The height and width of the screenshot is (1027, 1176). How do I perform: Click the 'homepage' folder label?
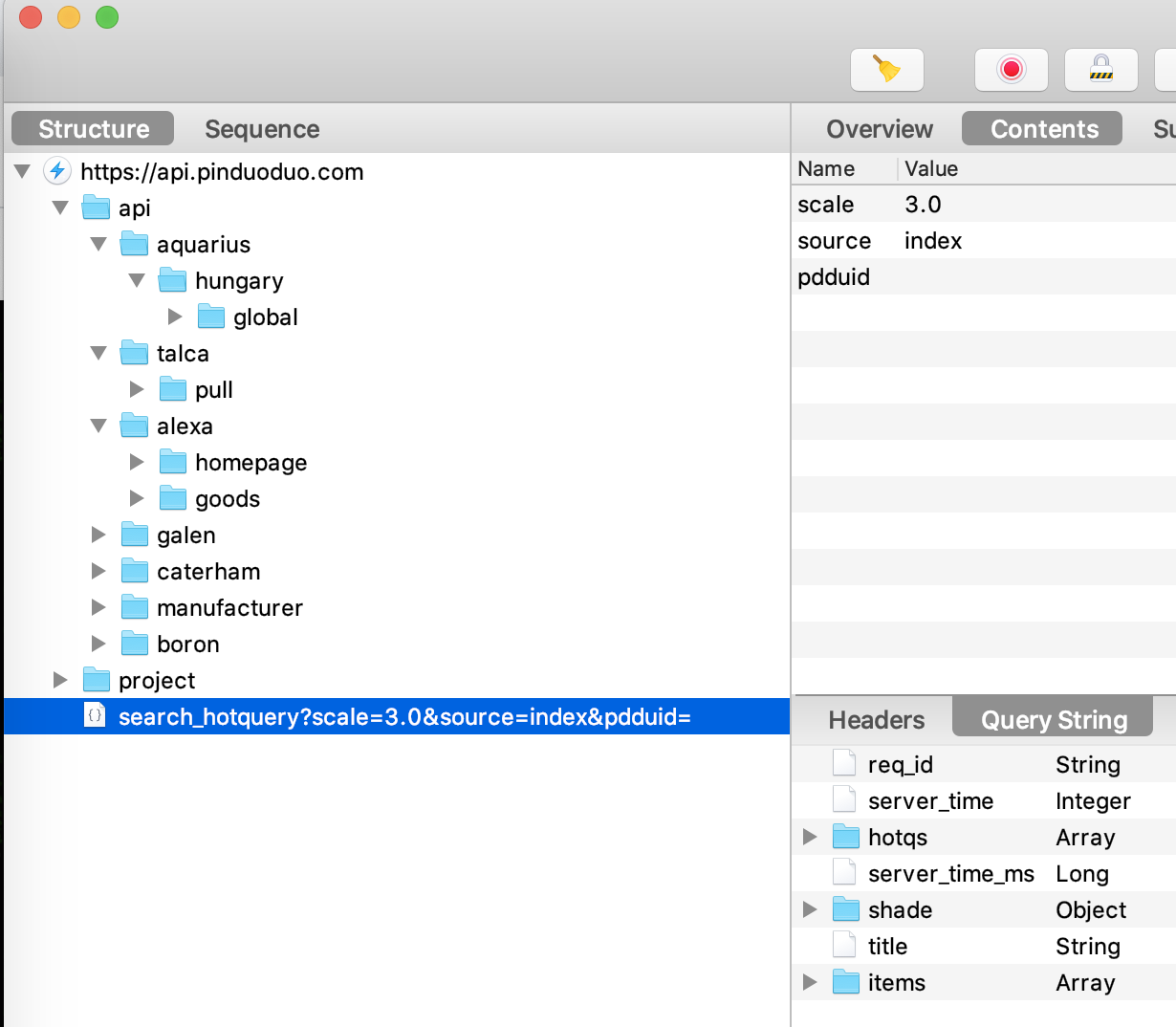click(251, 463)
